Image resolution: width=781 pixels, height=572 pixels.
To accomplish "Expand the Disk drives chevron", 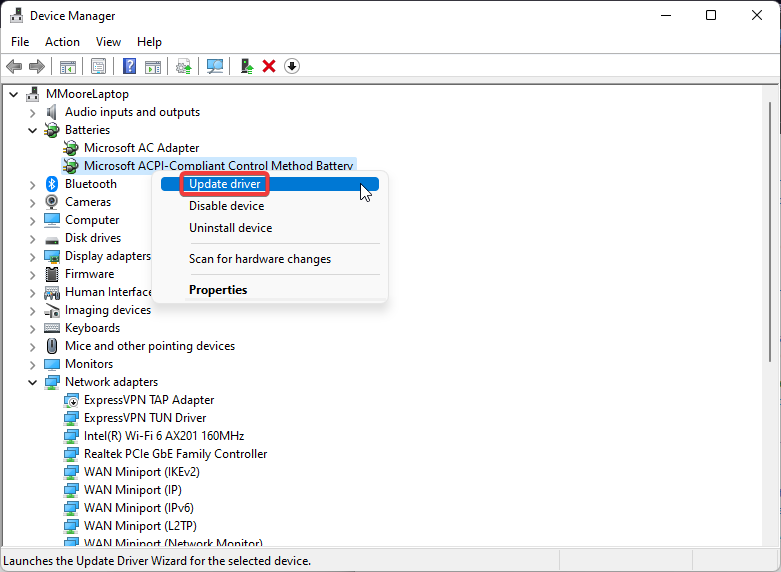I will (32, 239).
